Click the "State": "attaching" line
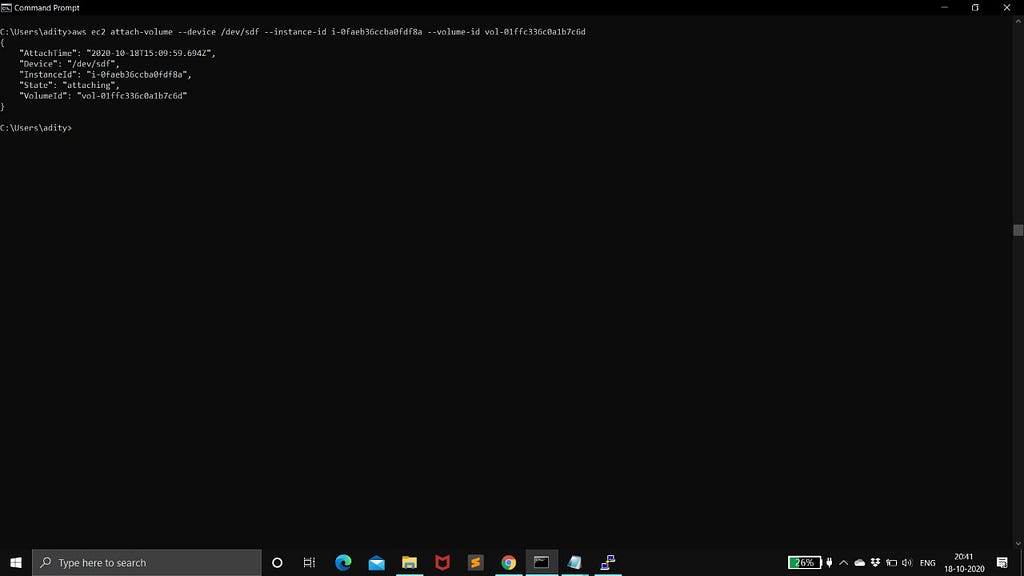 69,85
